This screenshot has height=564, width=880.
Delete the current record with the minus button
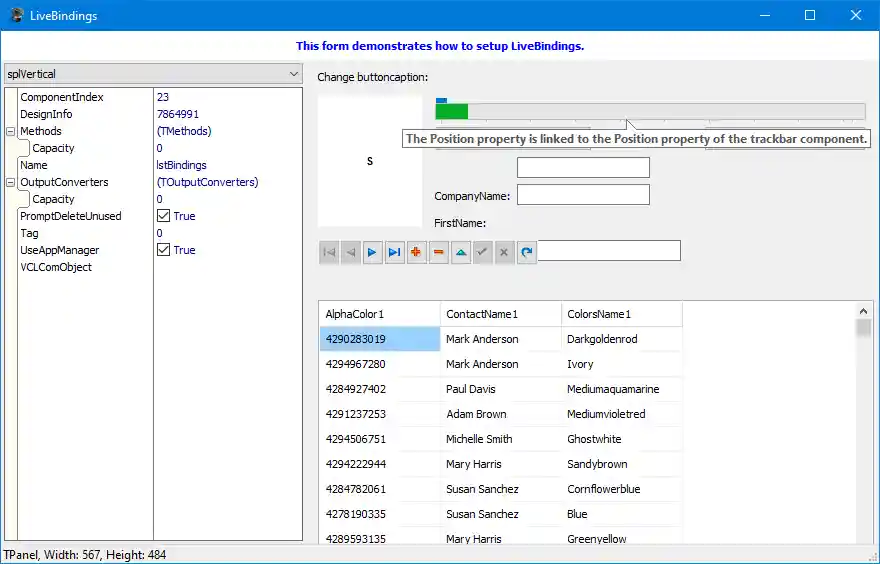(438, 253)
